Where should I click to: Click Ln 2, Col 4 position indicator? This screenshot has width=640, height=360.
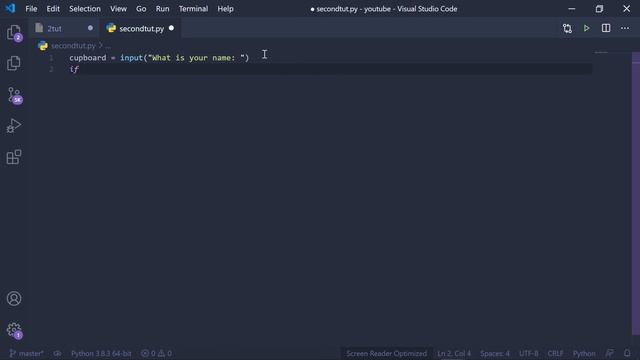(x=454, y=353)
